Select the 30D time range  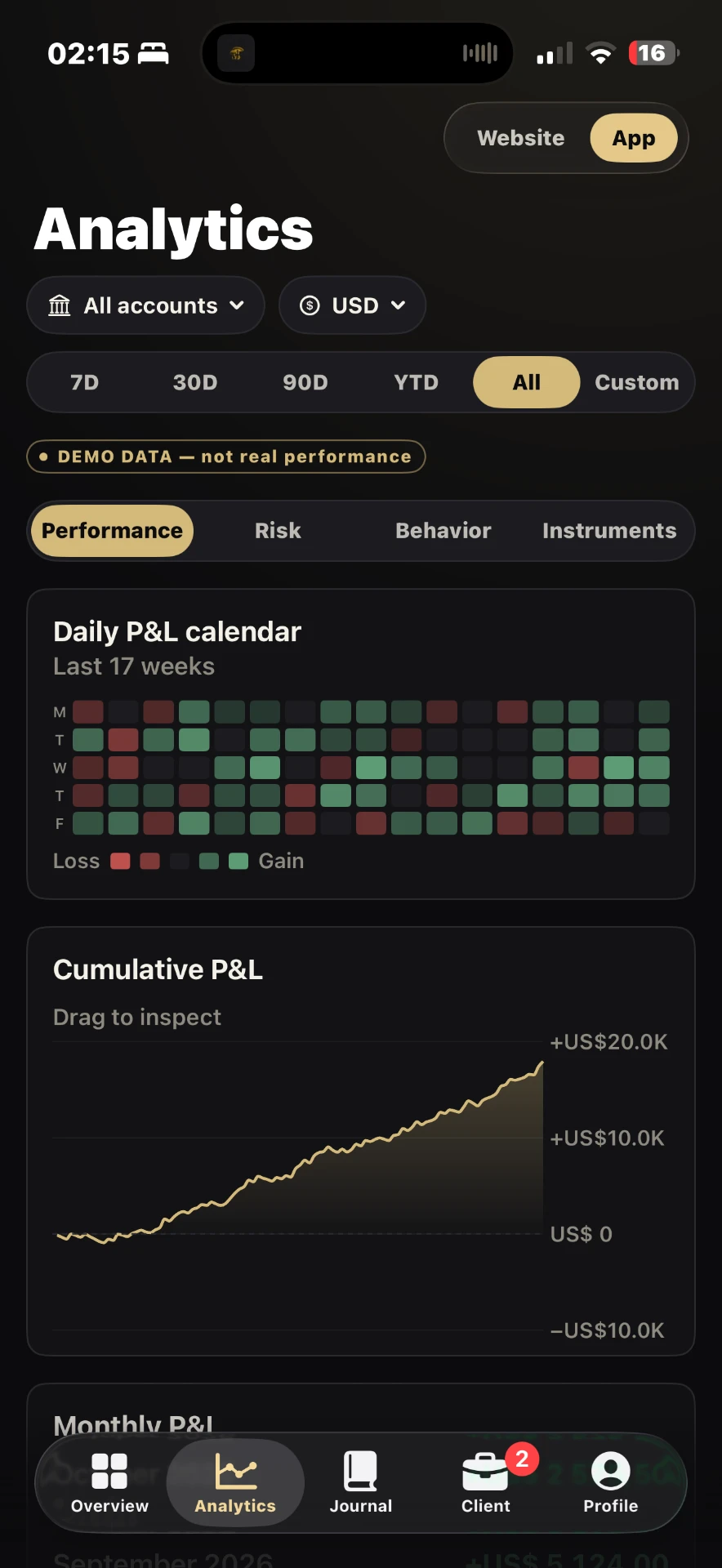coord(195,382)
